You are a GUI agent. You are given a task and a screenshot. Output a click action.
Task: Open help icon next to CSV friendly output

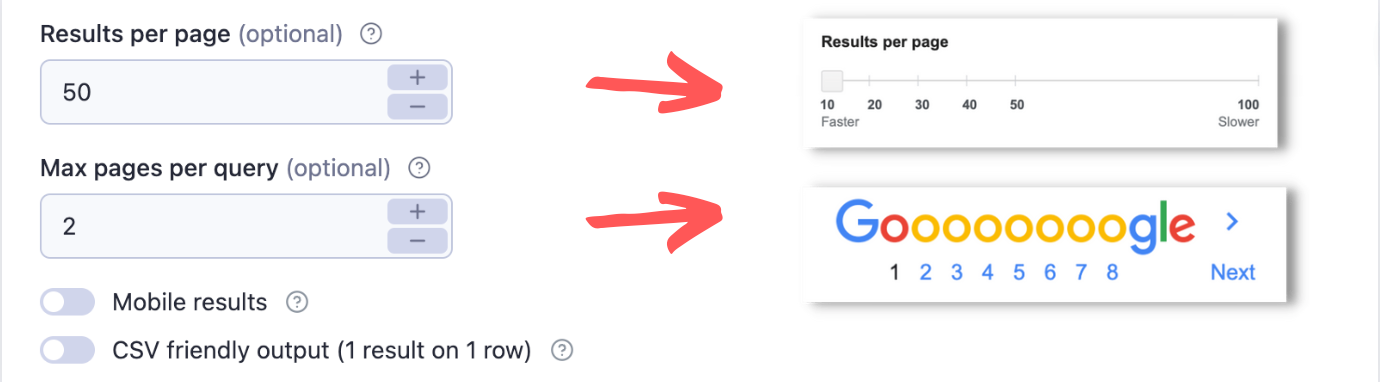tap(563, 351)
